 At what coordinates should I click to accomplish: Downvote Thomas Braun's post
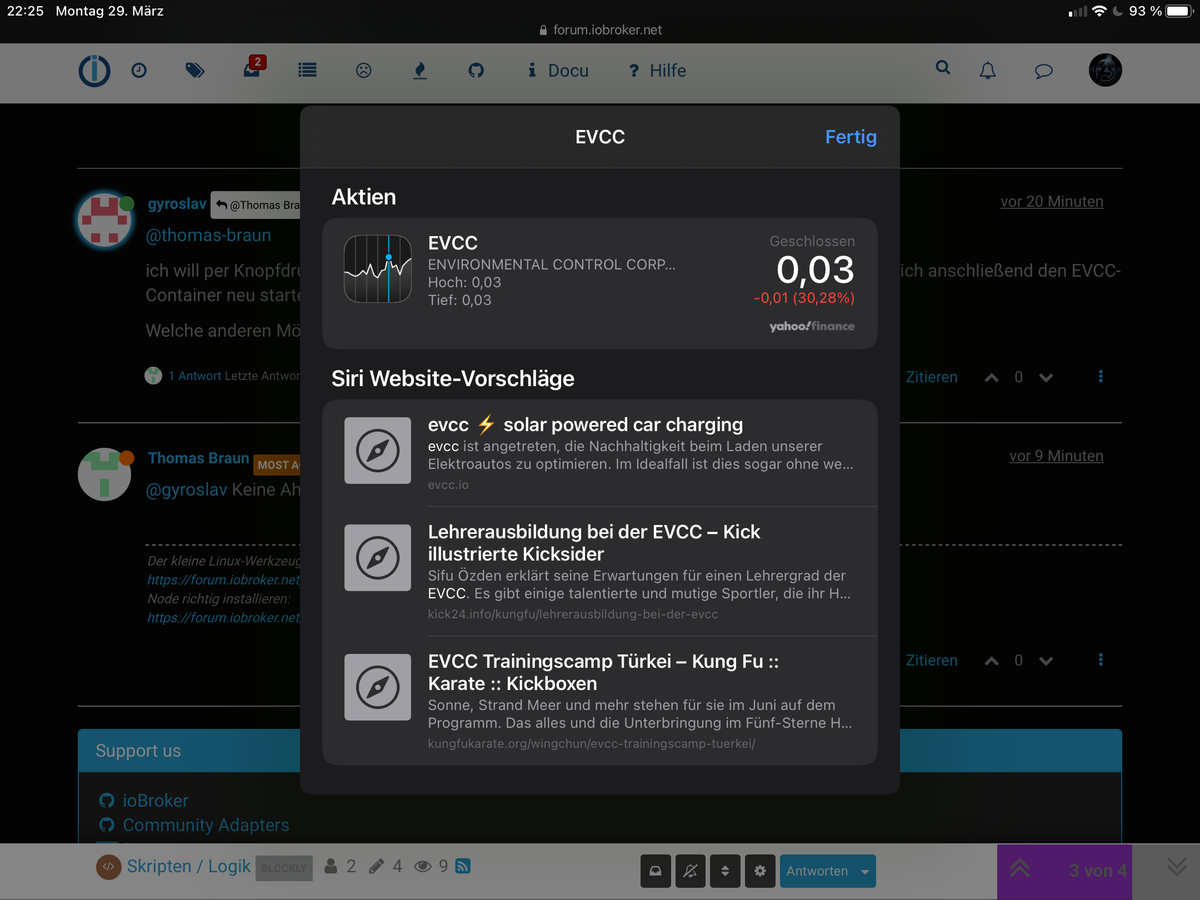click(x=1046, y=661)
